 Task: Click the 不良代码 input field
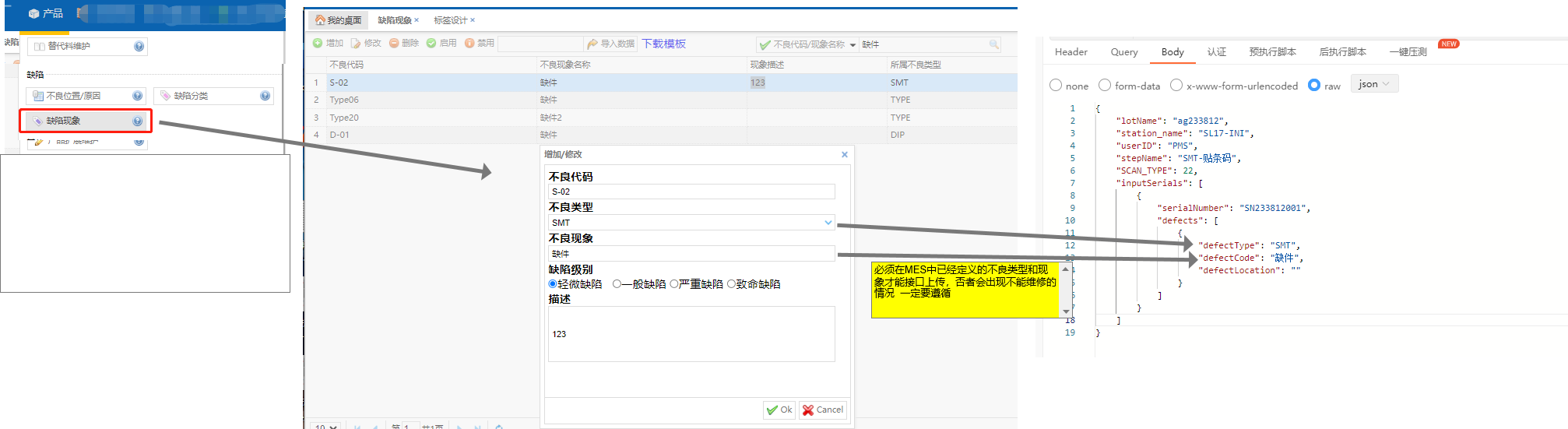point(691,192)
